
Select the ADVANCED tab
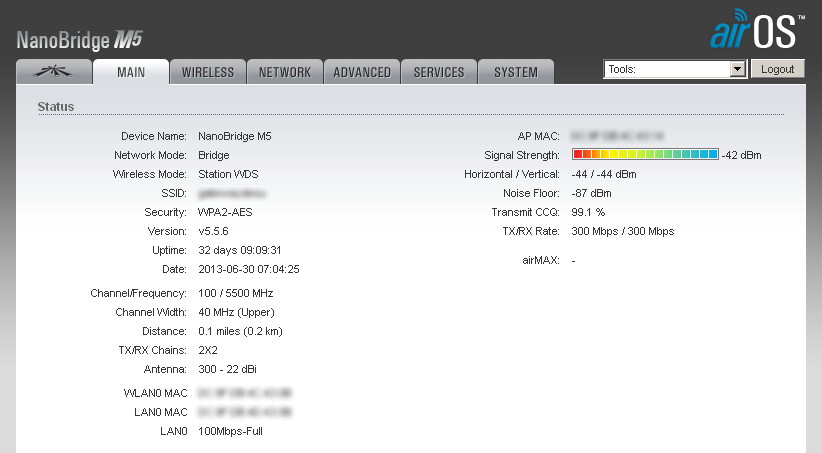coord(362,72)
